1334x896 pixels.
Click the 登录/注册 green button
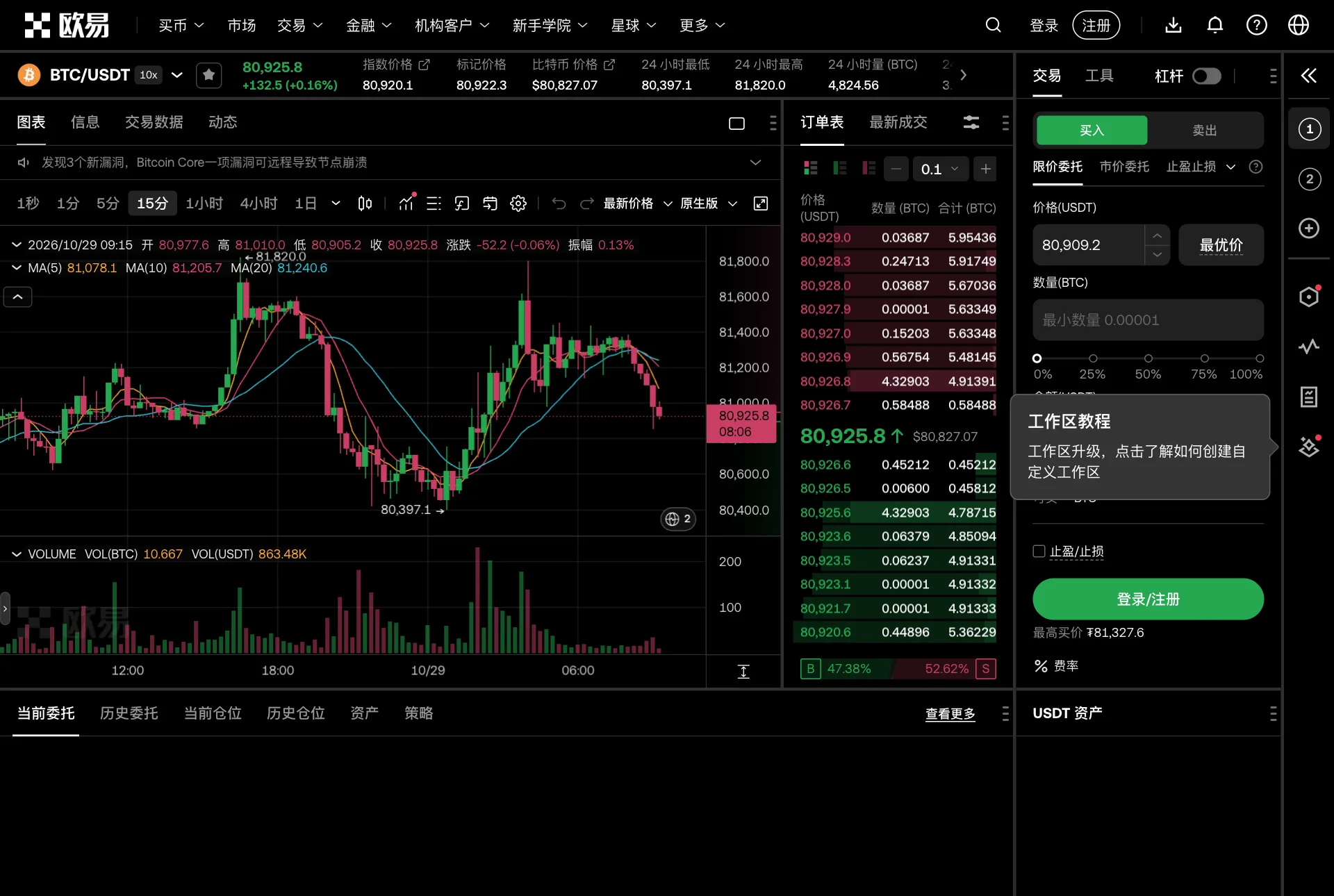[1148, 599]
